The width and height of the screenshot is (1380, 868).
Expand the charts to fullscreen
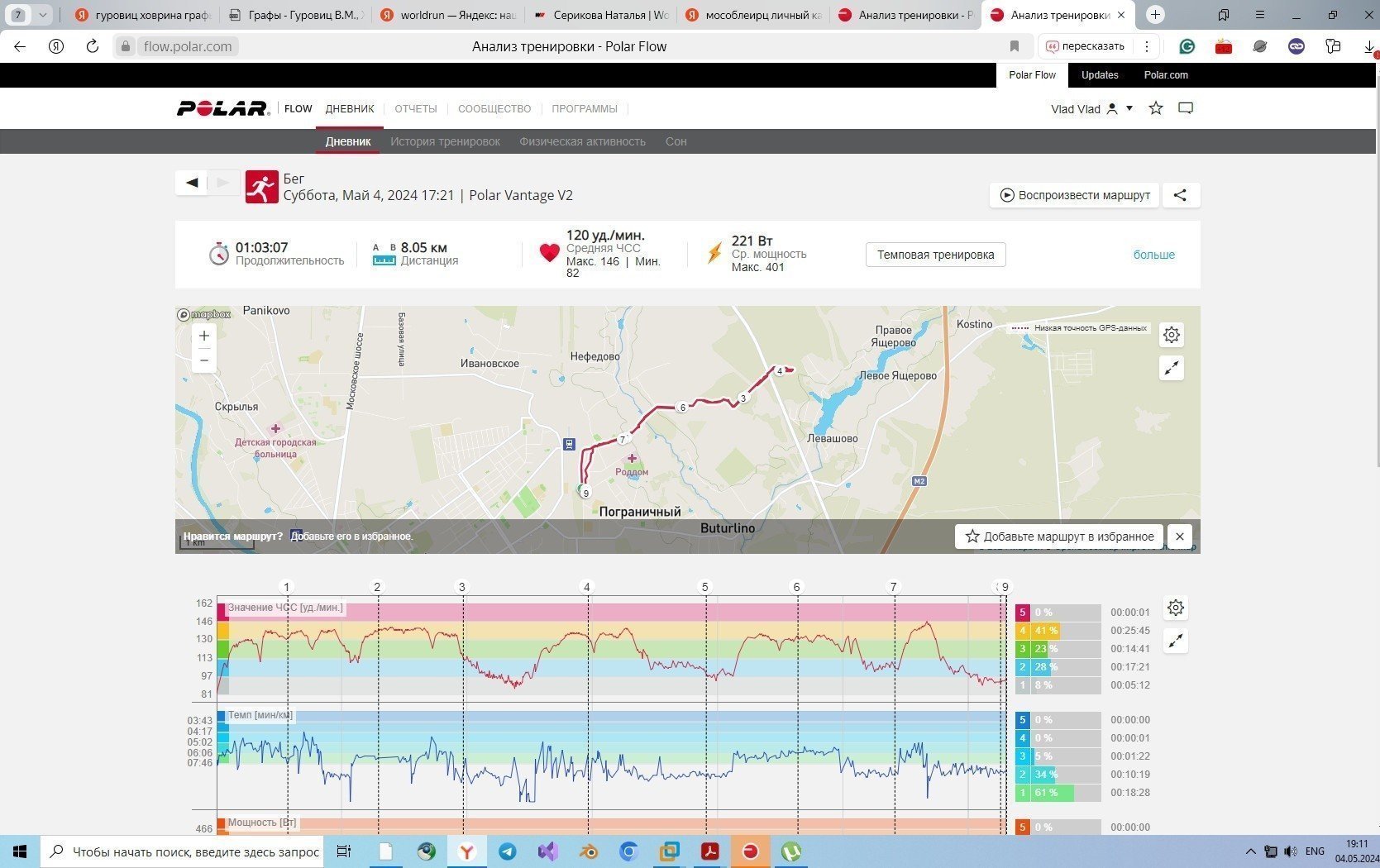point(1176,641)
